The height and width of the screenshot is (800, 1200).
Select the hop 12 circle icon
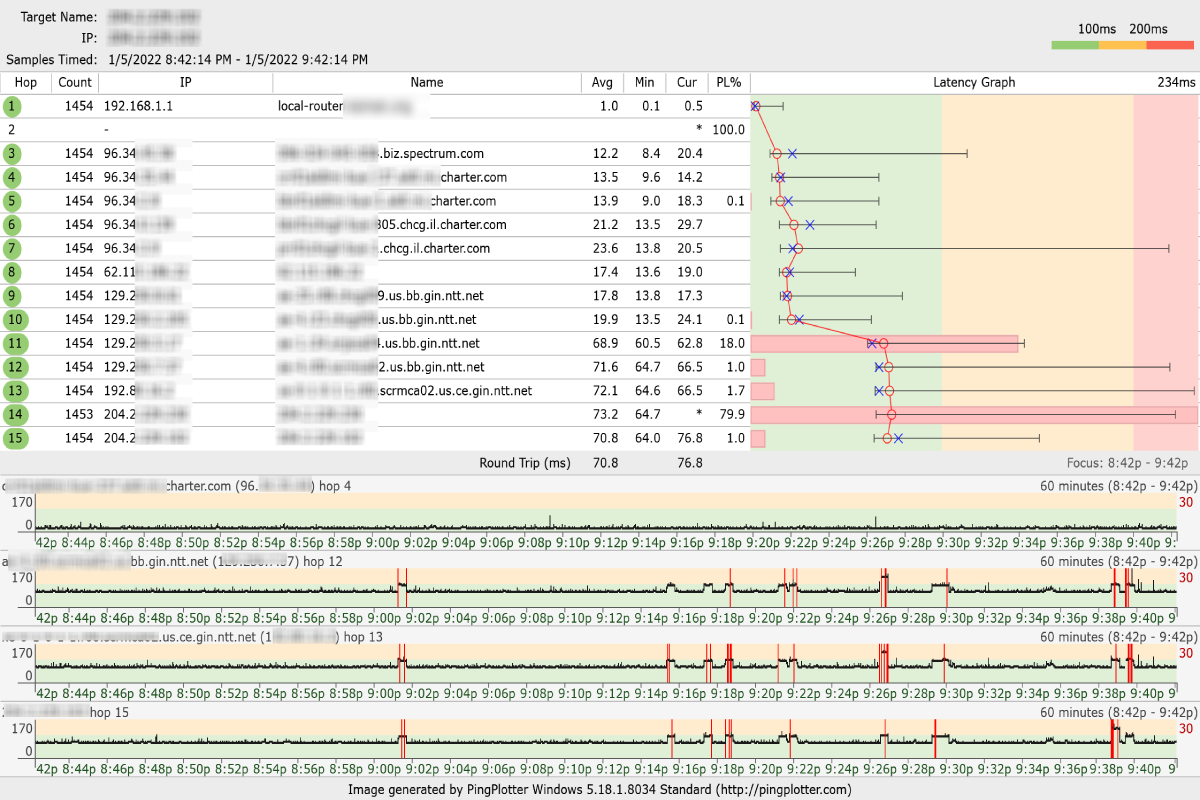point(12,368)
